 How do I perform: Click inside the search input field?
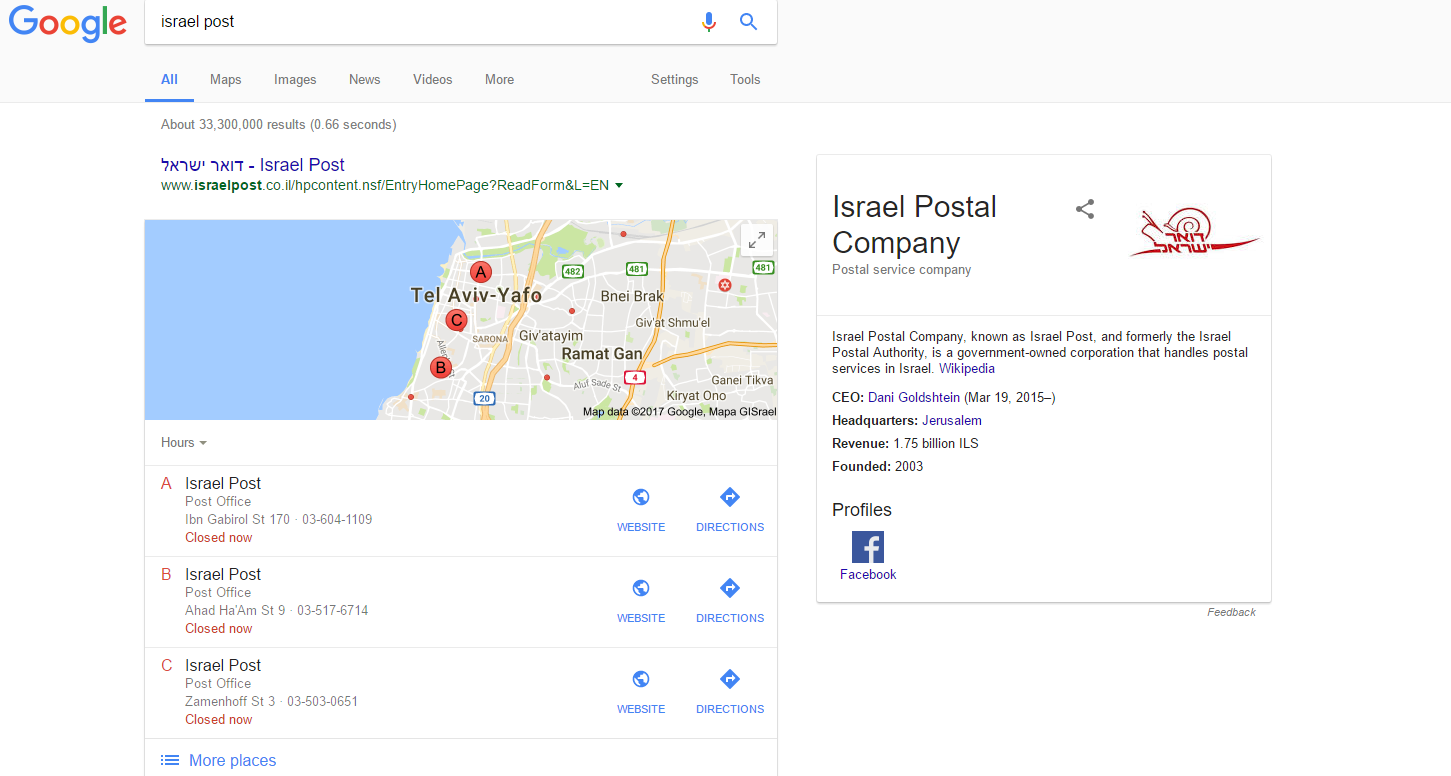tap(420, 22)
